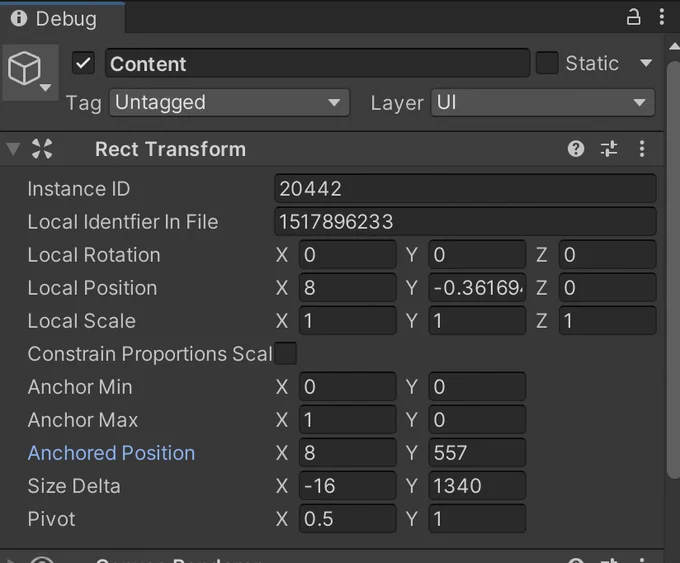Open the Static dropdown arrow
680x563 pixels.
pyautogui.click(x=646, y=63)
